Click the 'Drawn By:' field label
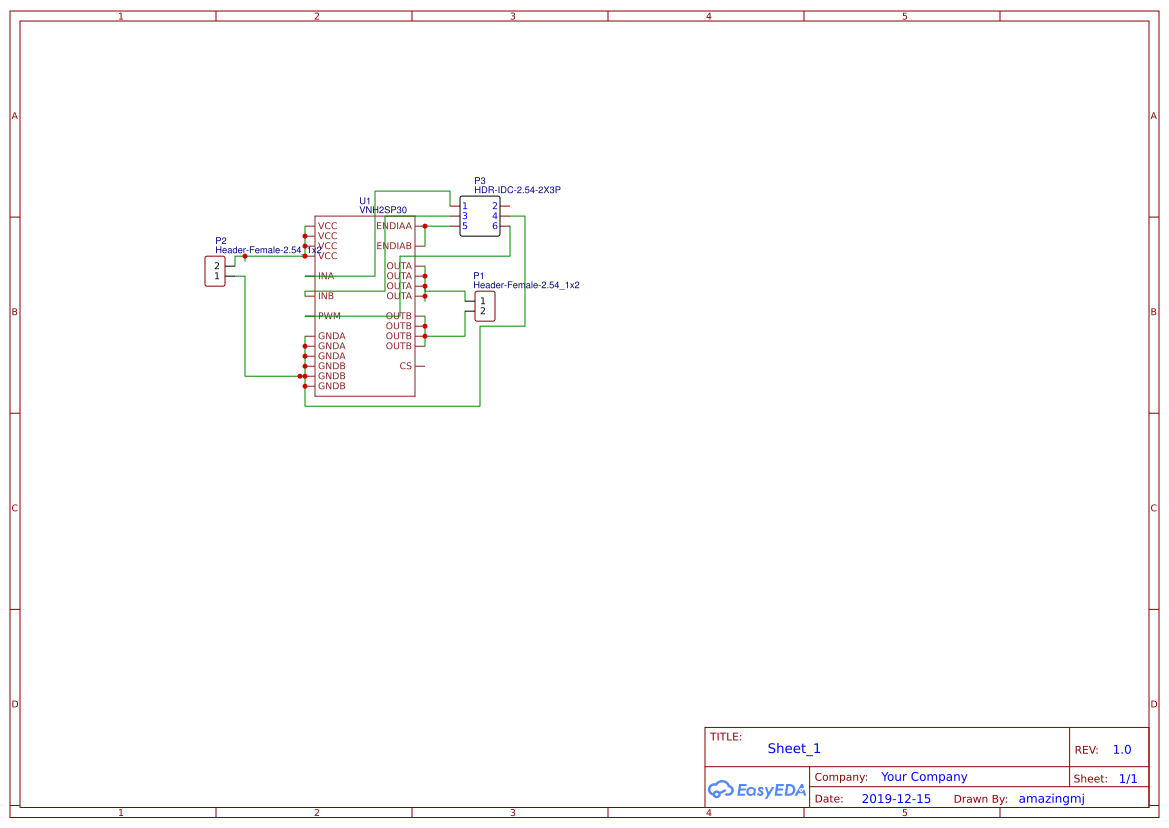This screenshot has height=828, width=1169. pyautogui.click(x=980, y=799)
